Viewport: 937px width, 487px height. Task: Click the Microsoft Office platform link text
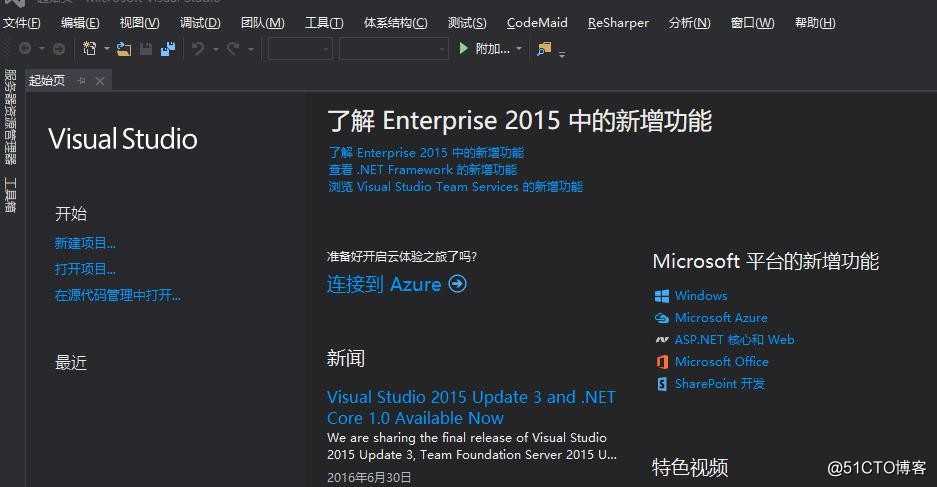(x=721, y=362)
